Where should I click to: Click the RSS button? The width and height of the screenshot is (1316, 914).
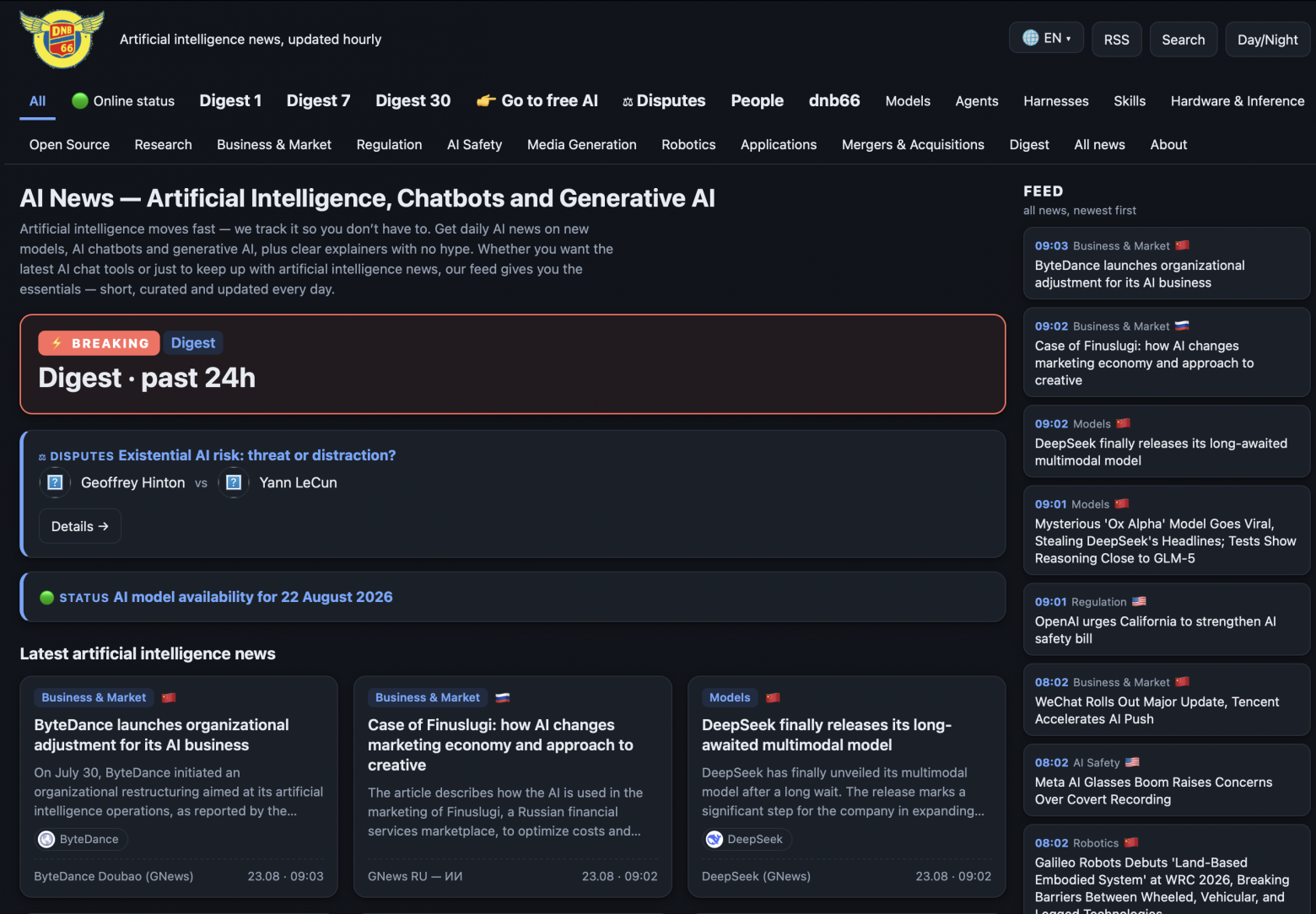pyautogui.click(x=1117, y=40)
